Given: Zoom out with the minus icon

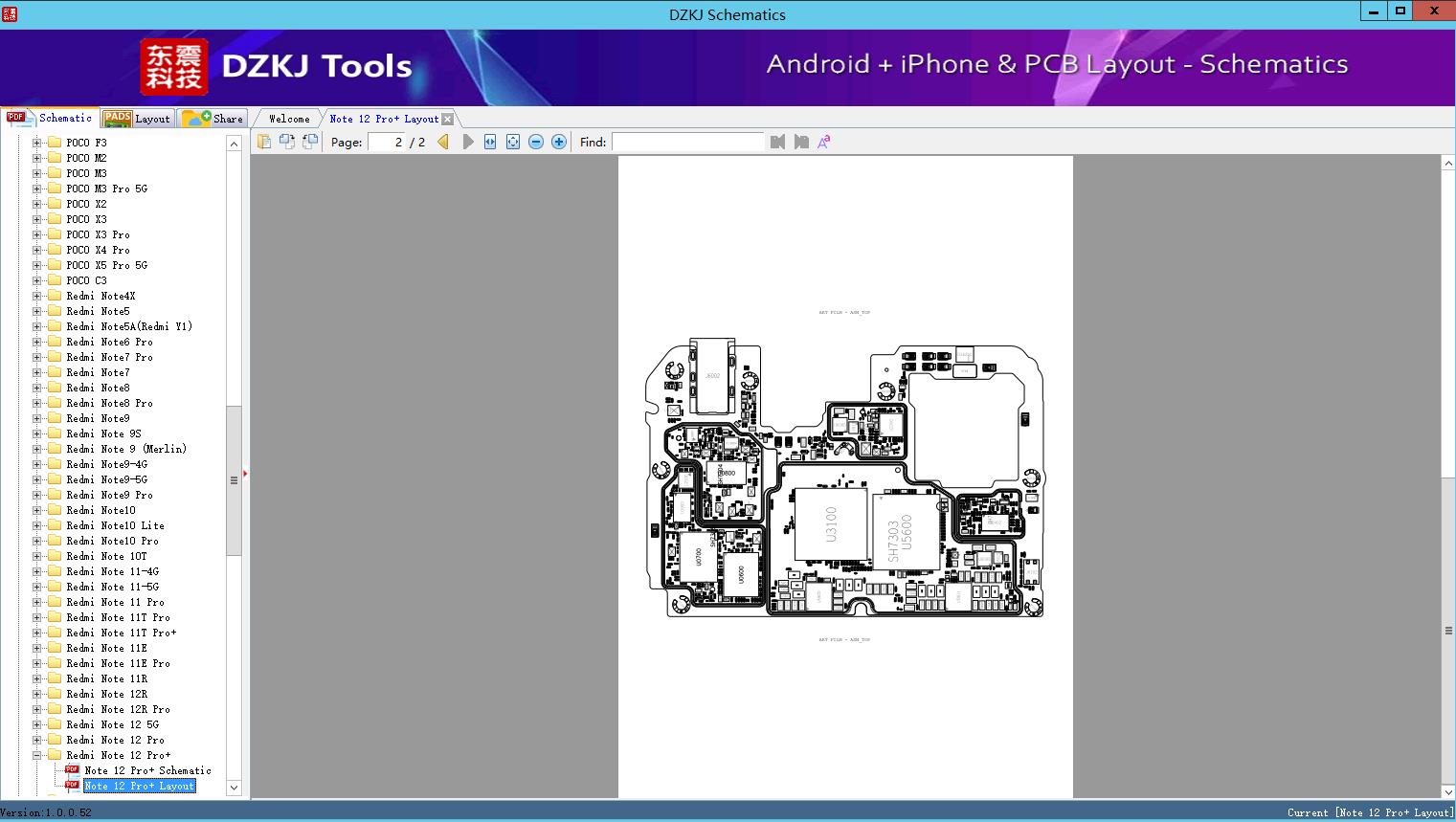Looking at the screenshot, I should tap(536, 142).
